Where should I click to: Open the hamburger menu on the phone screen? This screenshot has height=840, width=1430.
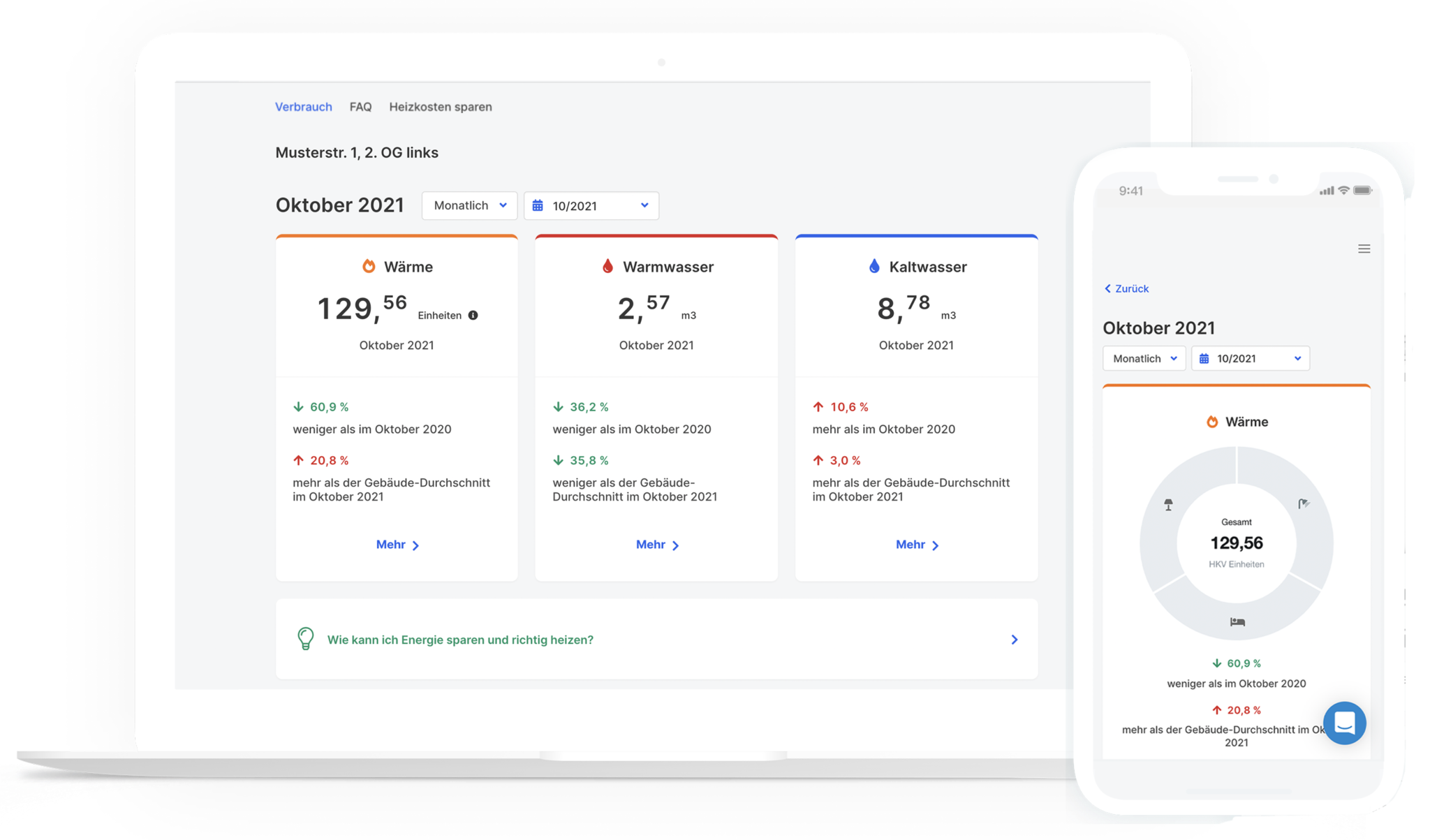coord(1364,248)
